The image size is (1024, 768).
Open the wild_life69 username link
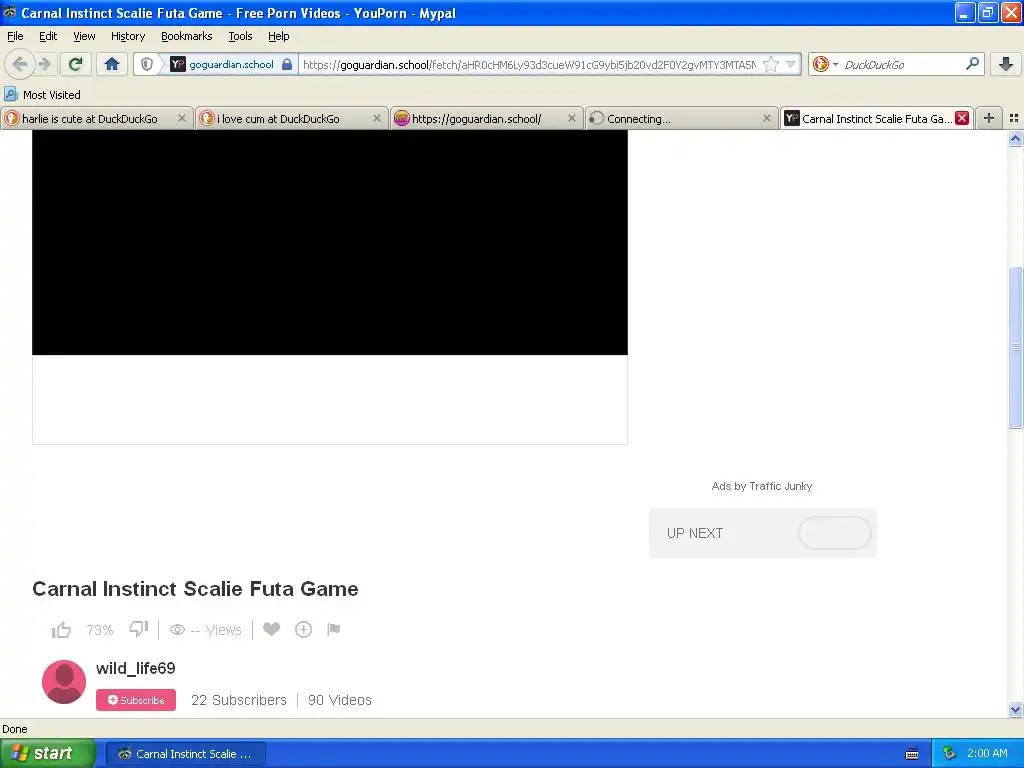pyautogui.click(x=136, y=668)
